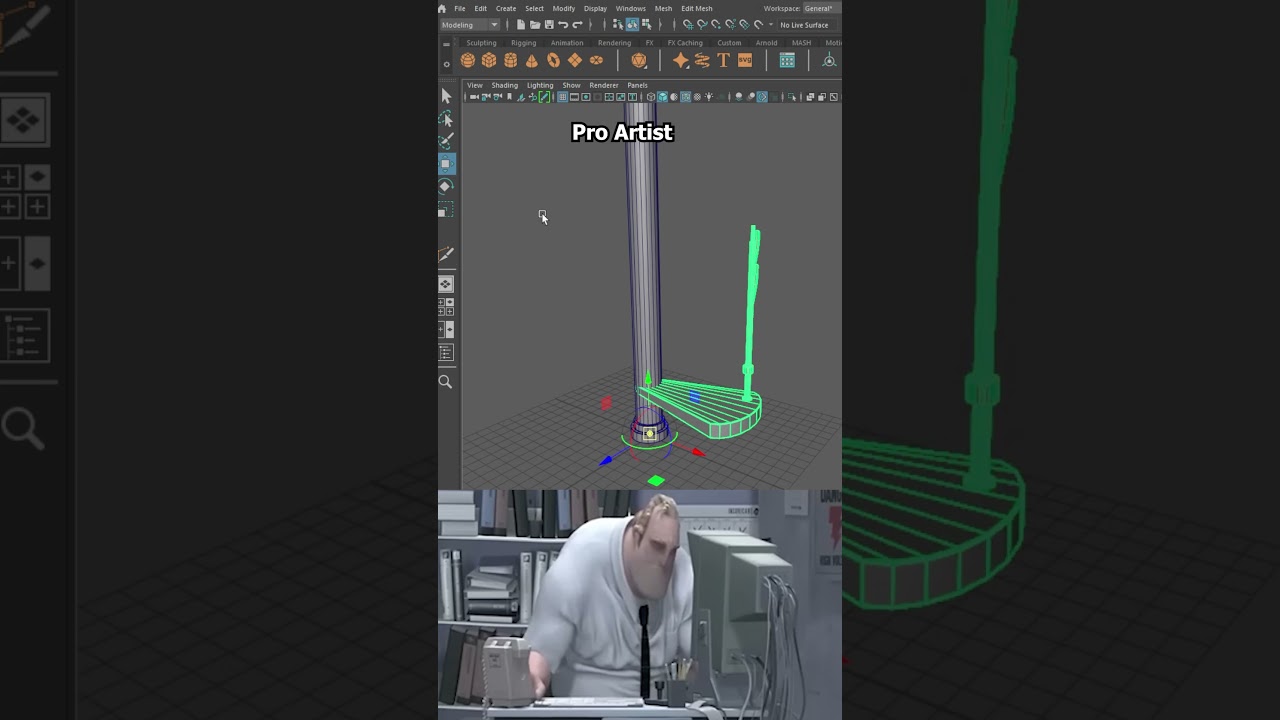Screen dimensions: 1280x720
Task: Create a super shape from the shelf
Action: pyautogui.click(x=680, y=60)
